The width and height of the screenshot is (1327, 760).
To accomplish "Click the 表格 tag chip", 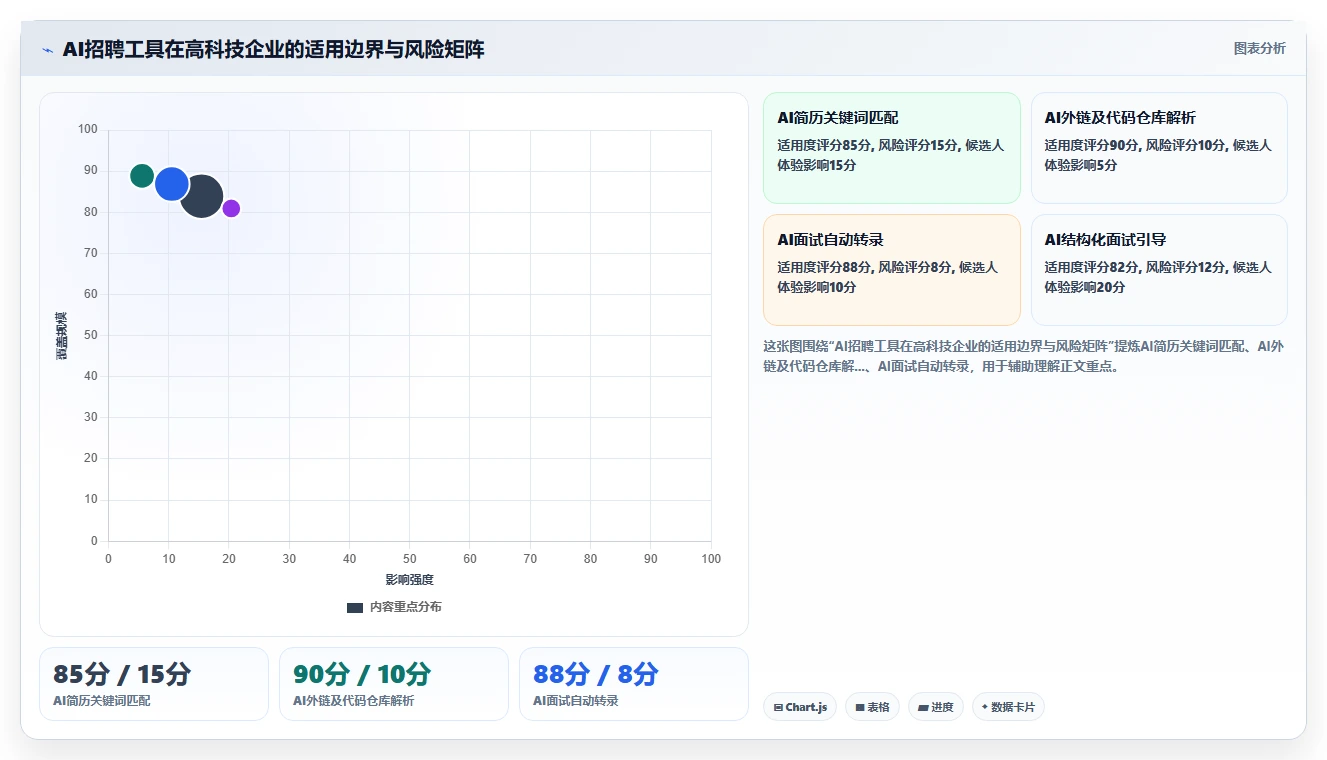I will (872, 707).
